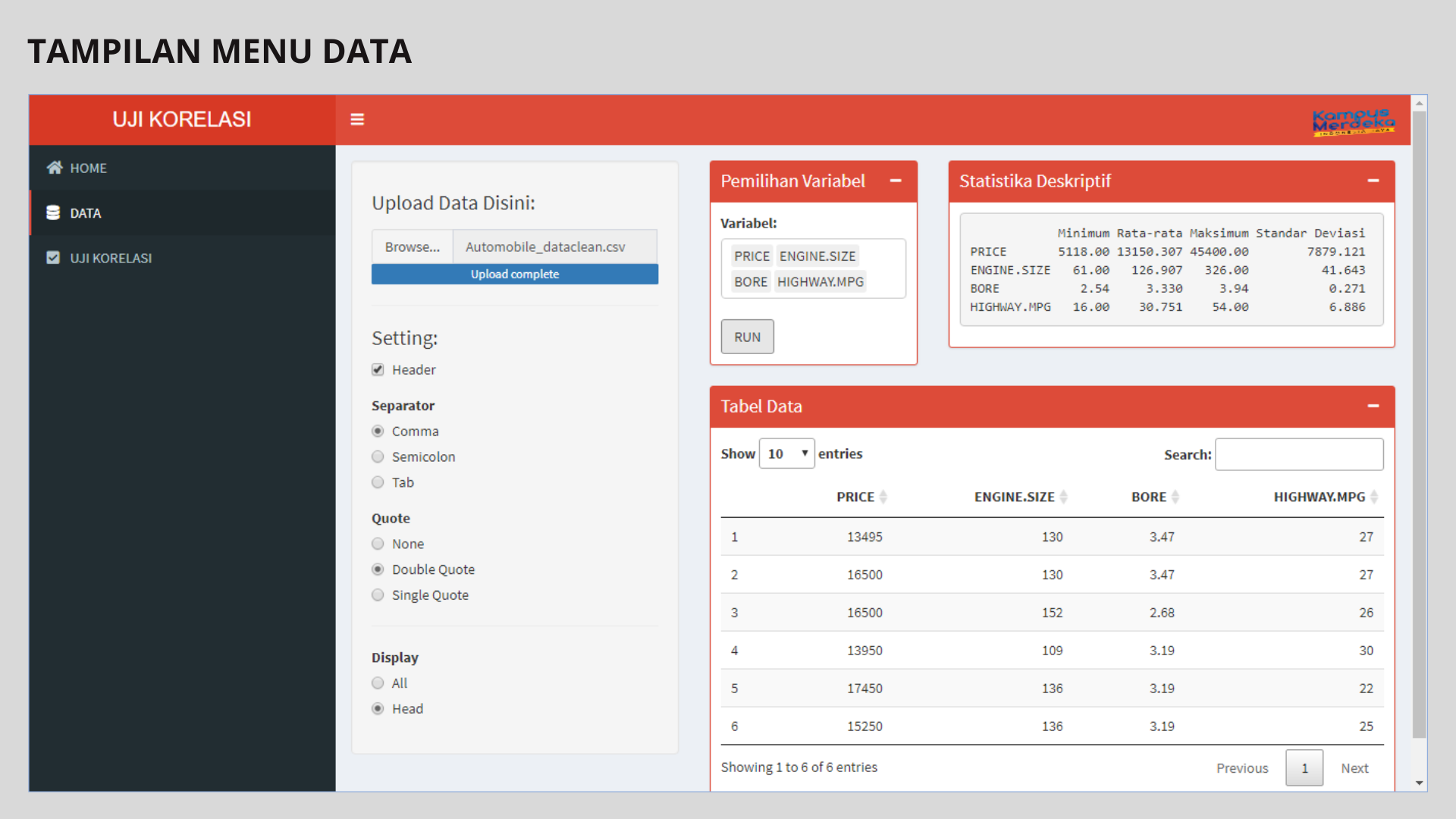Click the RUN button
The width and height of the screenshot is (1456, 819).
coord(747,337)
